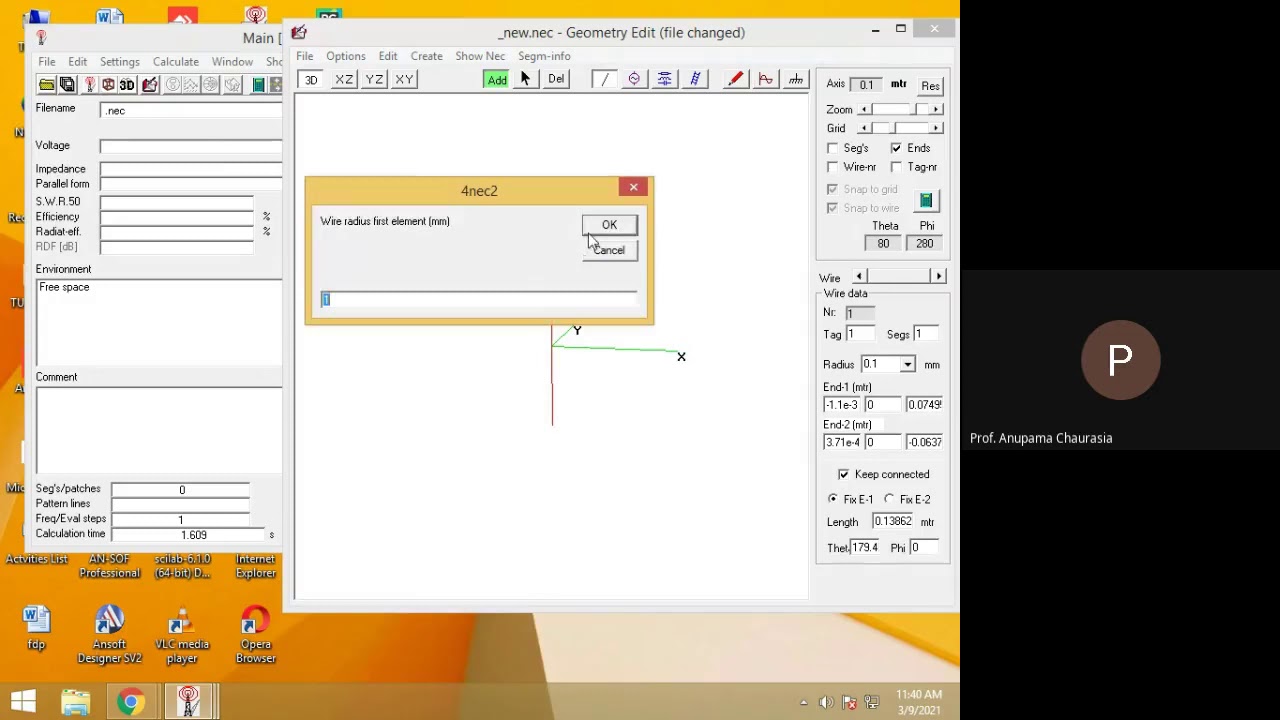1280x720 pixels.
Task: Click Cancel in the 4nec2 dialog
Action: 609,250
